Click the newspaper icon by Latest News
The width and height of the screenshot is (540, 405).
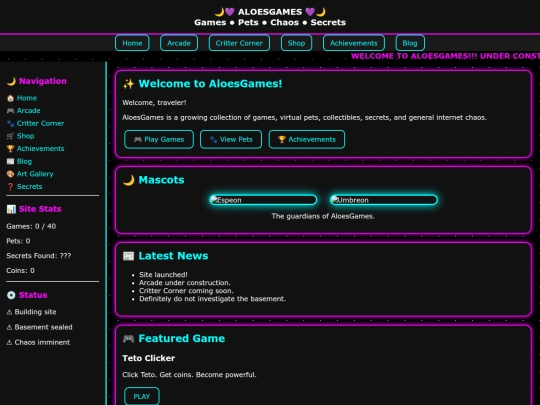128,256
